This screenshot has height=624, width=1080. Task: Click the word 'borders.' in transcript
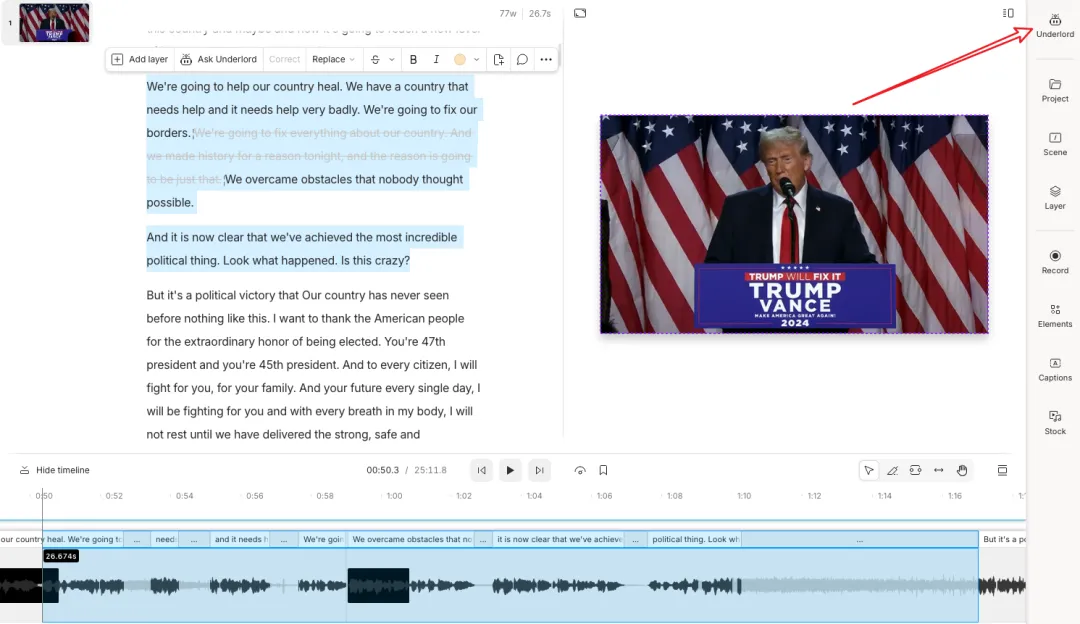point(168,133)
